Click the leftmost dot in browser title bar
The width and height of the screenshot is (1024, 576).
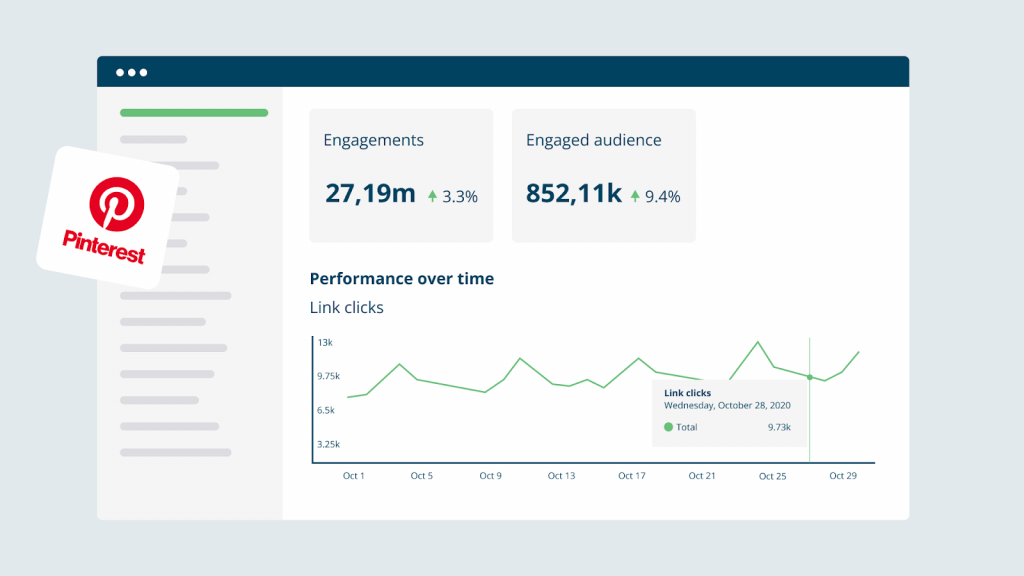(122, 71)
